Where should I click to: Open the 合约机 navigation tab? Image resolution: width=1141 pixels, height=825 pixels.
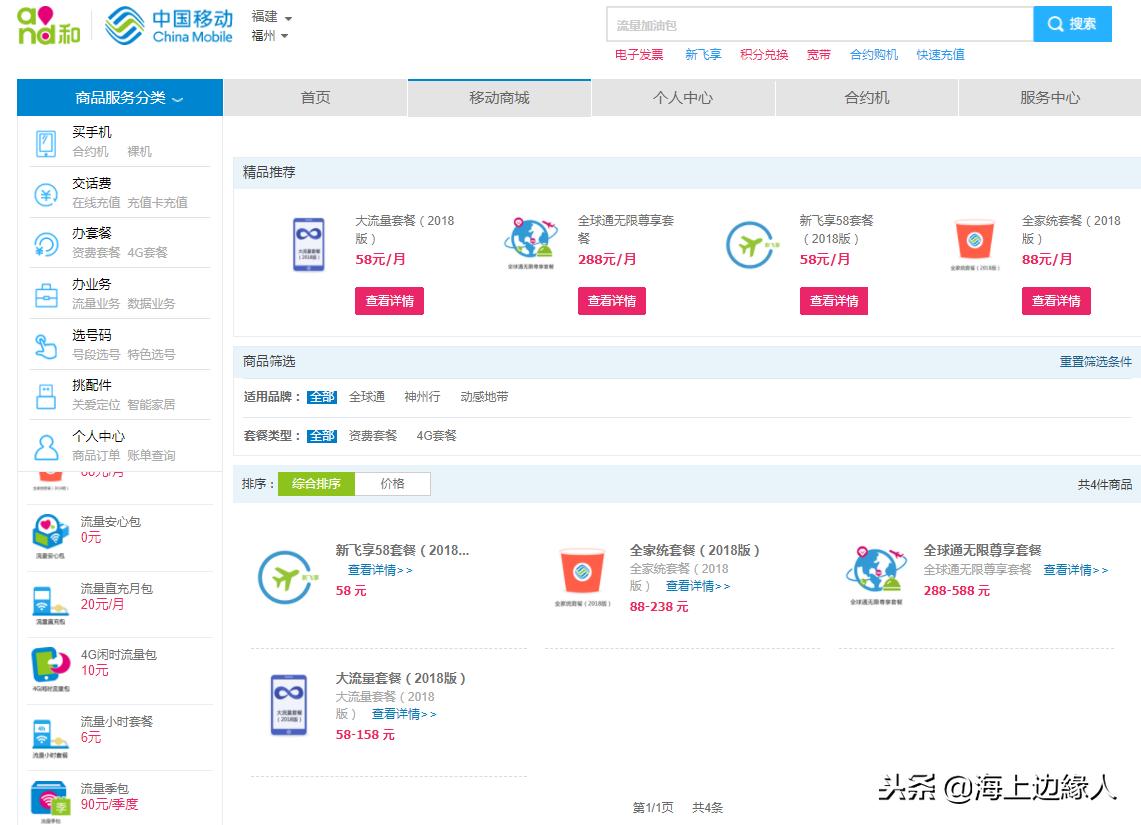pyautogui.click(x=865, y=97)
